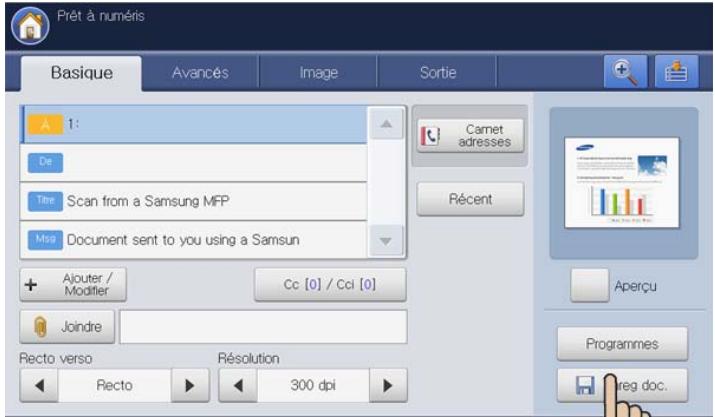This screenshot has width=715, height=417.
Task: Switch to the Basique tab
Action: point(81,73)
